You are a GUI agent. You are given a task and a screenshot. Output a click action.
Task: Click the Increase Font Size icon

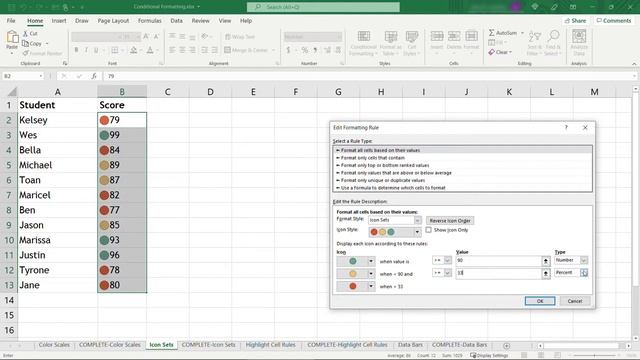[146, 37]
